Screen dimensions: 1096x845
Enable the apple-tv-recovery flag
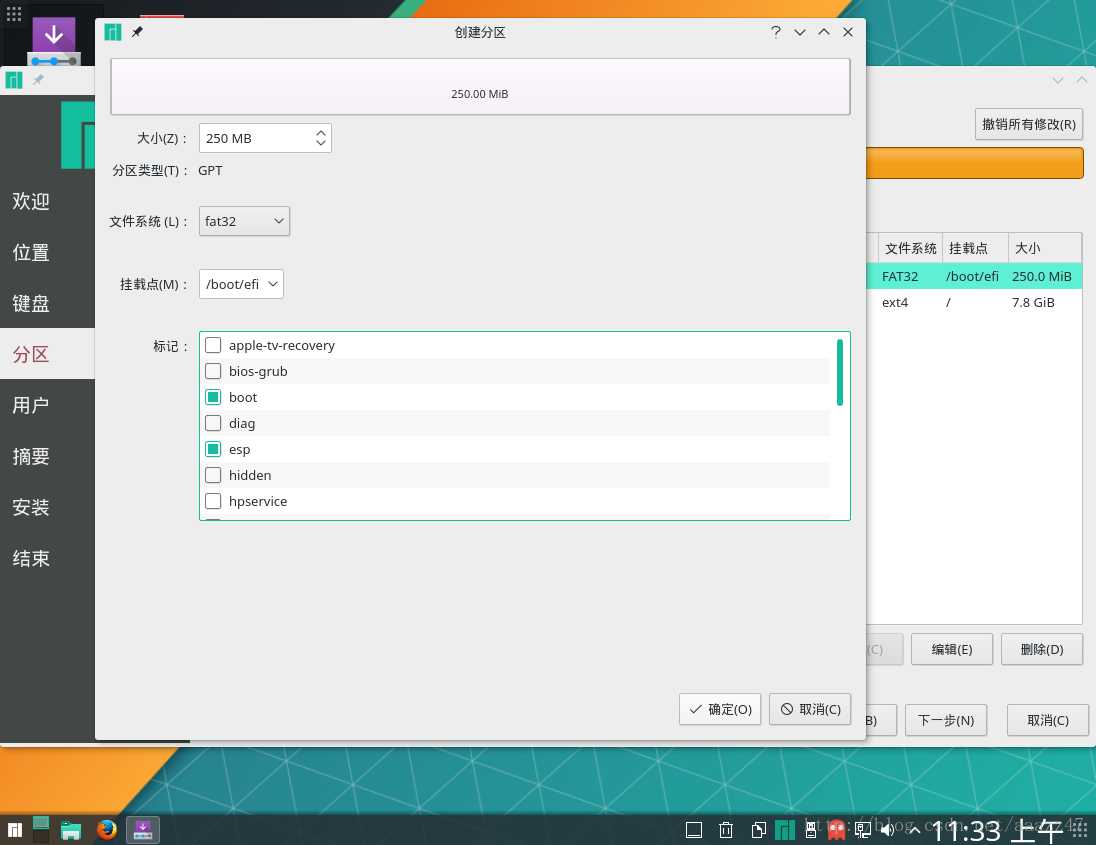213,345
